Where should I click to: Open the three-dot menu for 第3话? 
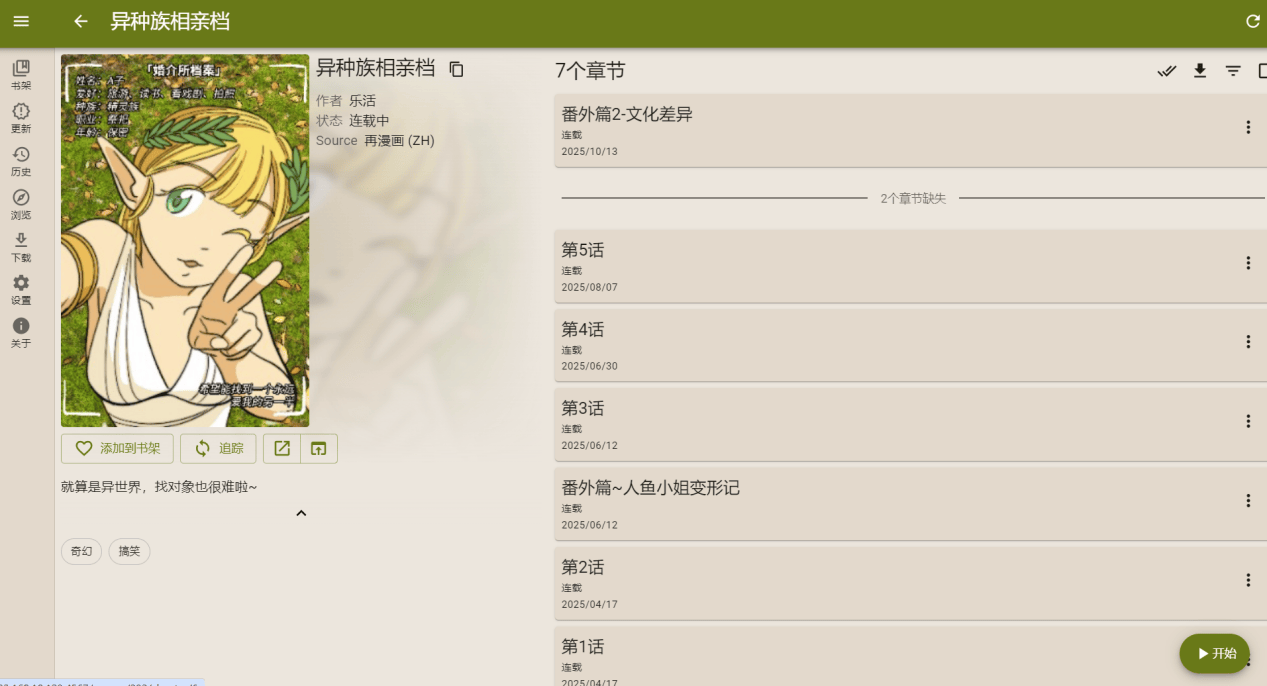pos(1248,421)
